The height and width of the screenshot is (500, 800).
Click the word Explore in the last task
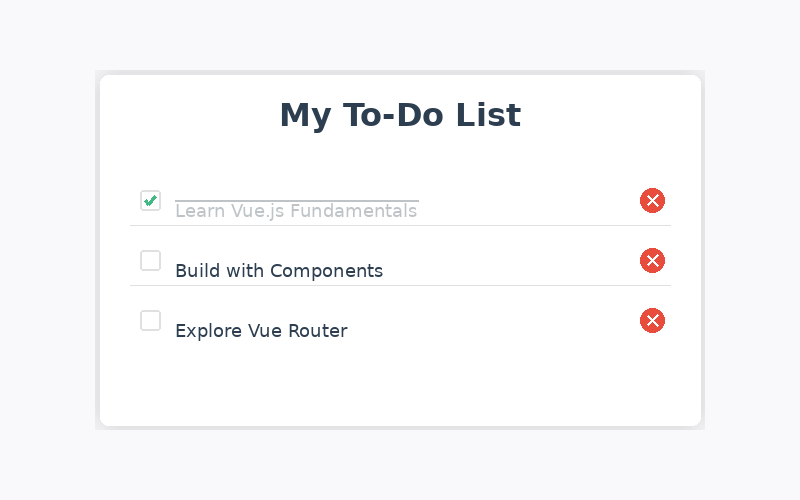pos(209,331)
